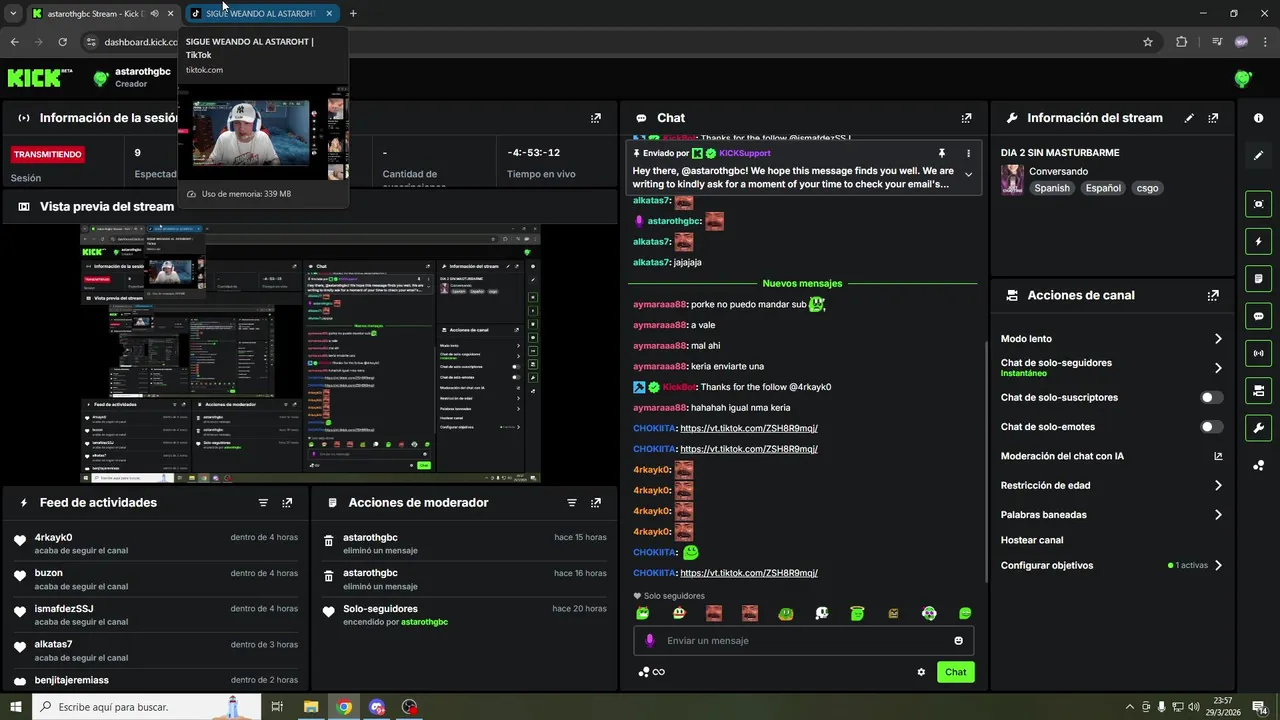Pop out the Feed de actividades panel
This screenshot has height=720, width=1280.
coord(287,503)
